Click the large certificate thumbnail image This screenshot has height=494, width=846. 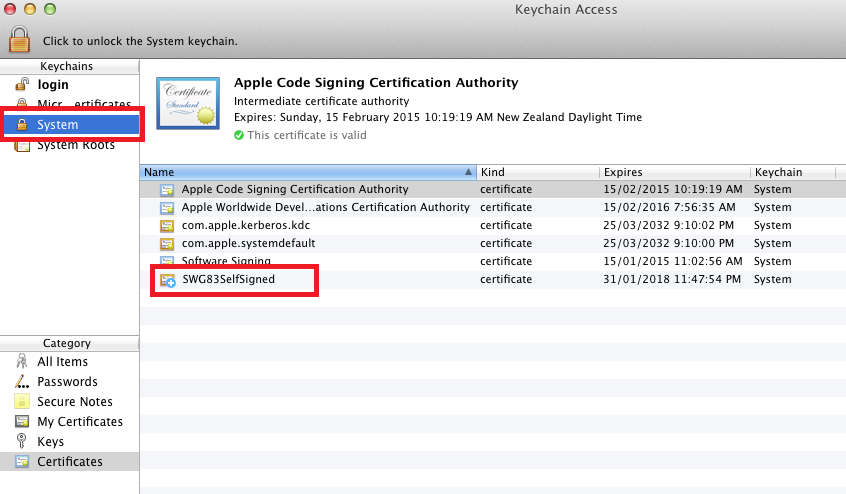pyautogui.click(x=187, y=105)
